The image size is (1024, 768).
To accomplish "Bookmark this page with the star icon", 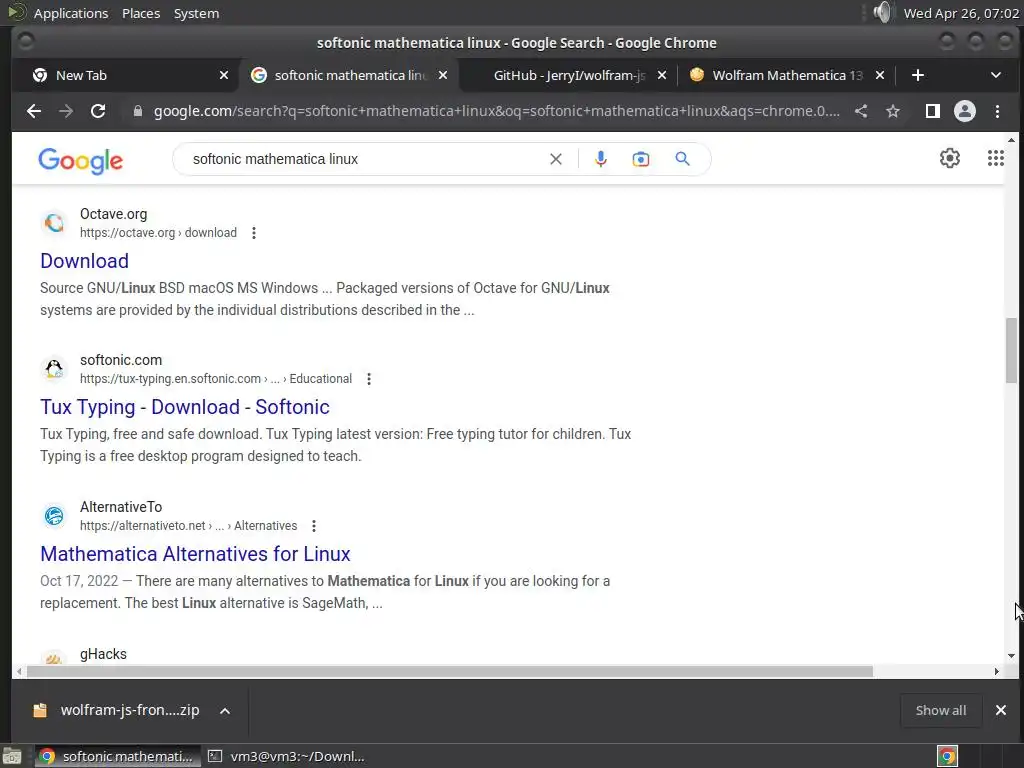I will coord(893,111).
